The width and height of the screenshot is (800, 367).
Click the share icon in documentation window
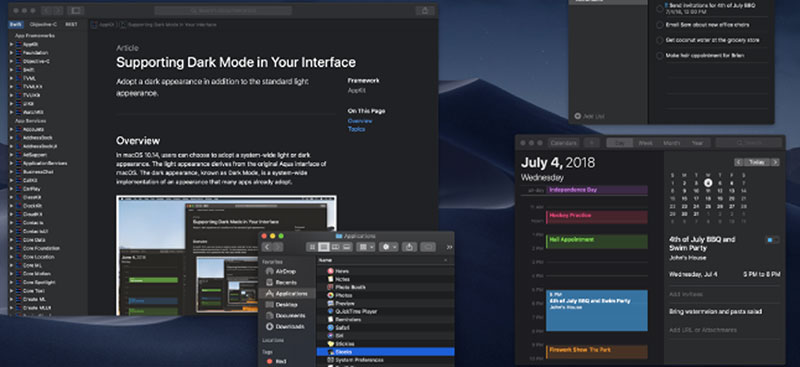click(x=424, y=11)
